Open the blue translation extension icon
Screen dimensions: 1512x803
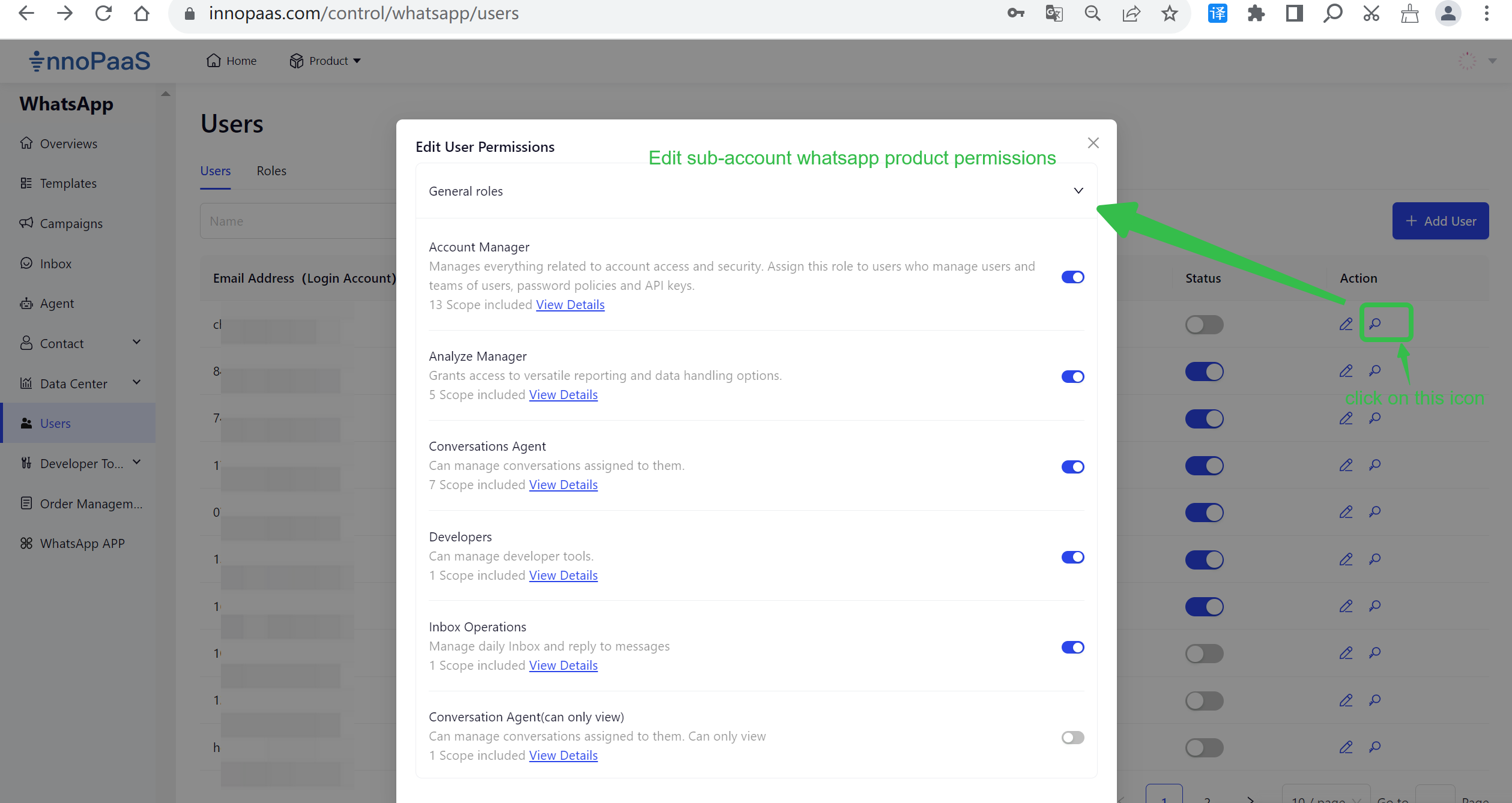(x=1217, y=13)
